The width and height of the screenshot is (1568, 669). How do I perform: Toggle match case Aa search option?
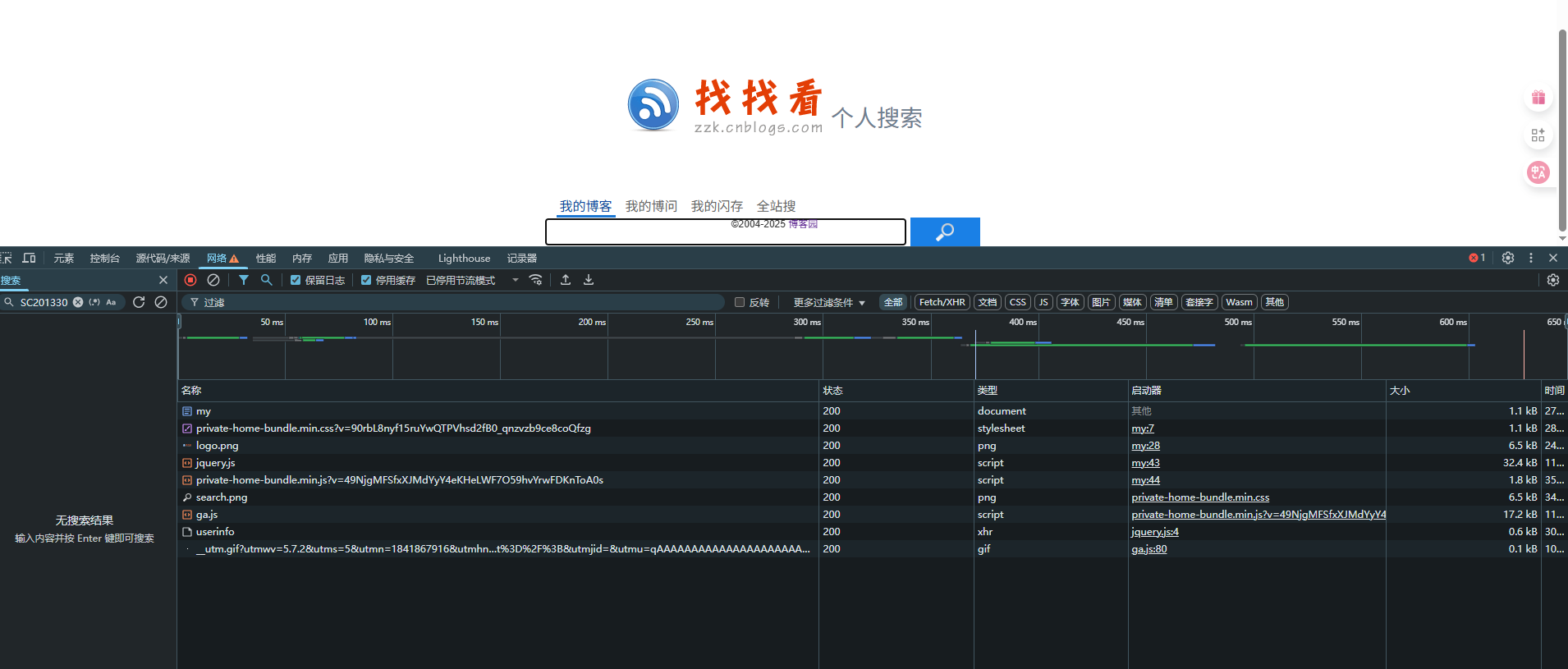pyautogui.click(x=112, y=302)
